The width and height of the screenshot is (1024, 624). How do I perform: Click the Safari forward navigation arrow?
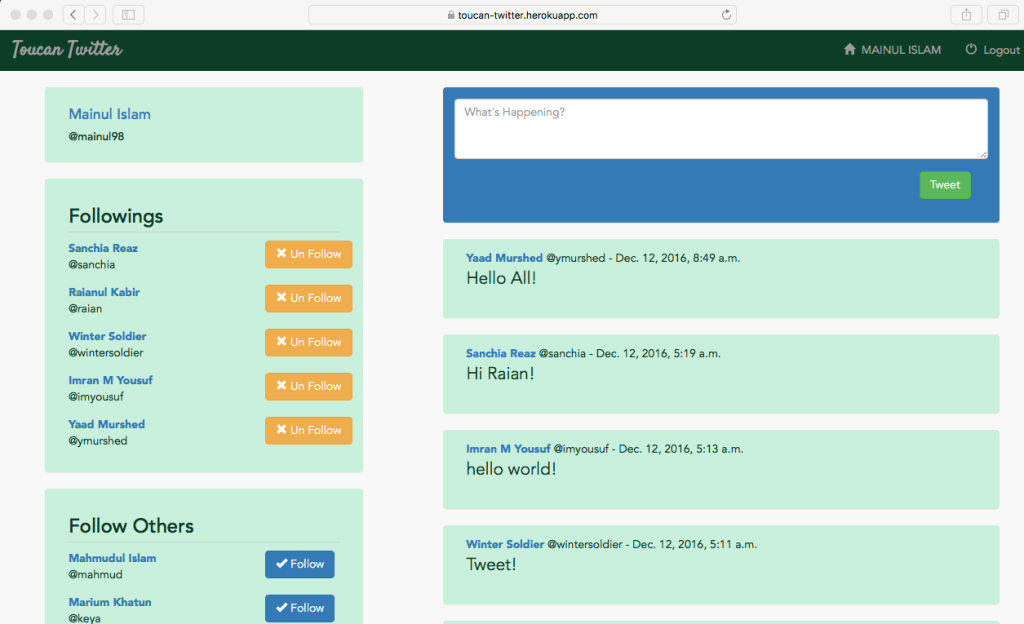tap(95, 15)
